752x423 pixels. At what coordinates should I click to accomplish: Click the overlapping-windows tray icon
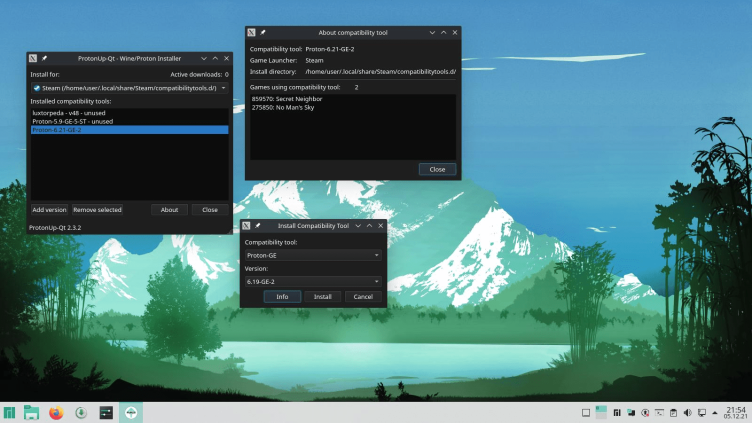click(631, 413)
